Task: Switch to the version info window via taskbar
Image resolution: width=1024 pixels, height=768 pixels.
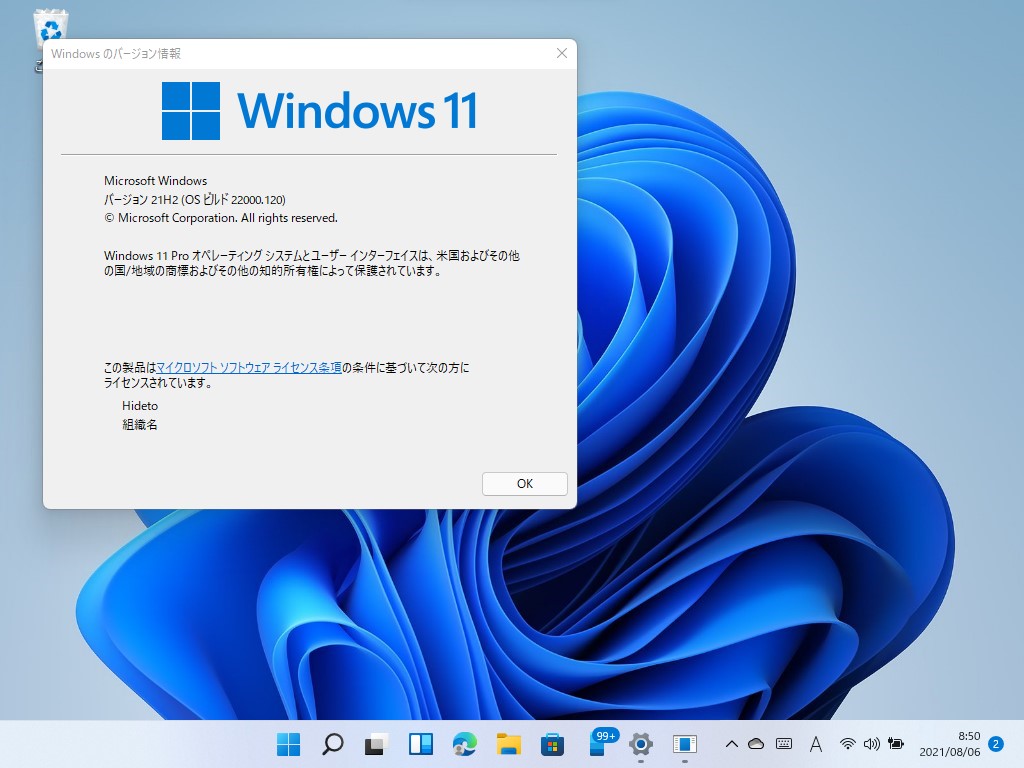Action: (684, 745)
